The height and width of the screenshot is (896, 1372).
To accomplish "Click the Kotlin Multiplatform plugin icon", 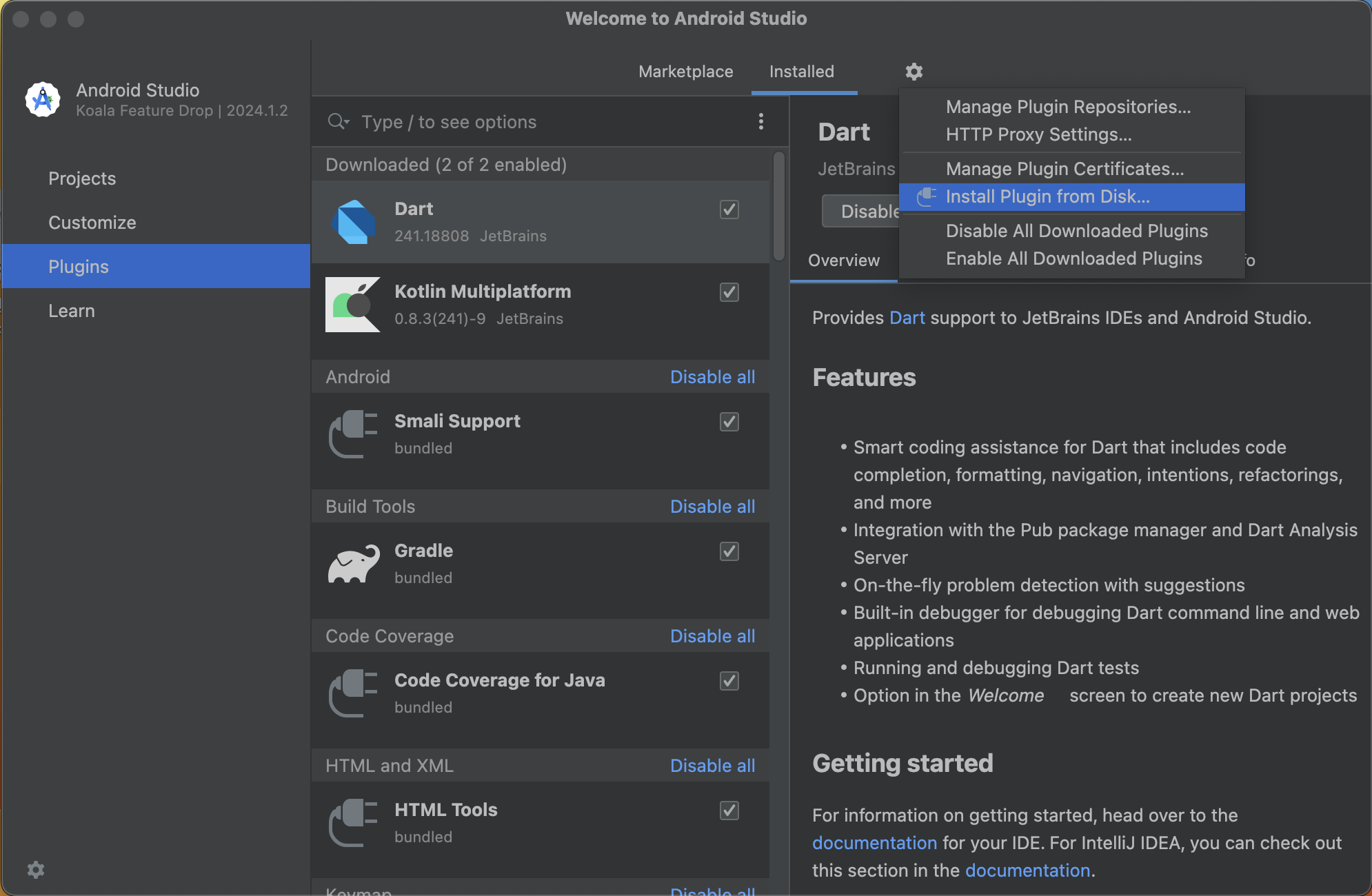I will coord(353,305).
